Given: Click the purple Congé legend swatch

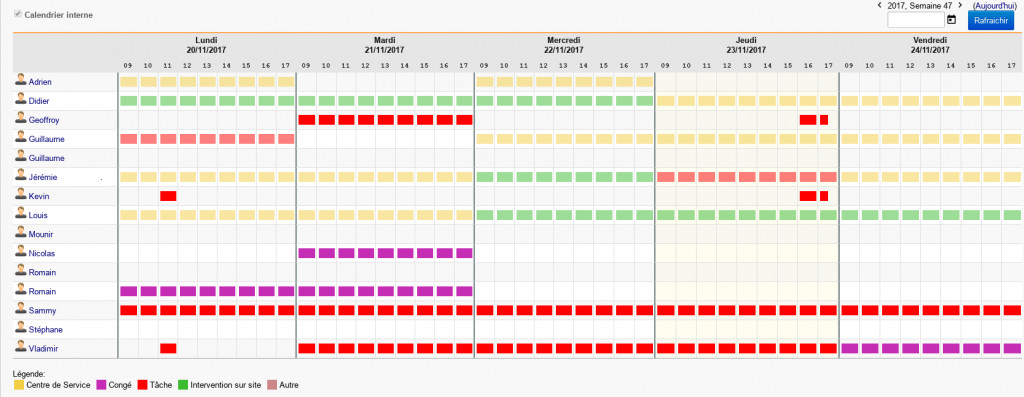Looking at the screenshot, I should coord(101,385).
